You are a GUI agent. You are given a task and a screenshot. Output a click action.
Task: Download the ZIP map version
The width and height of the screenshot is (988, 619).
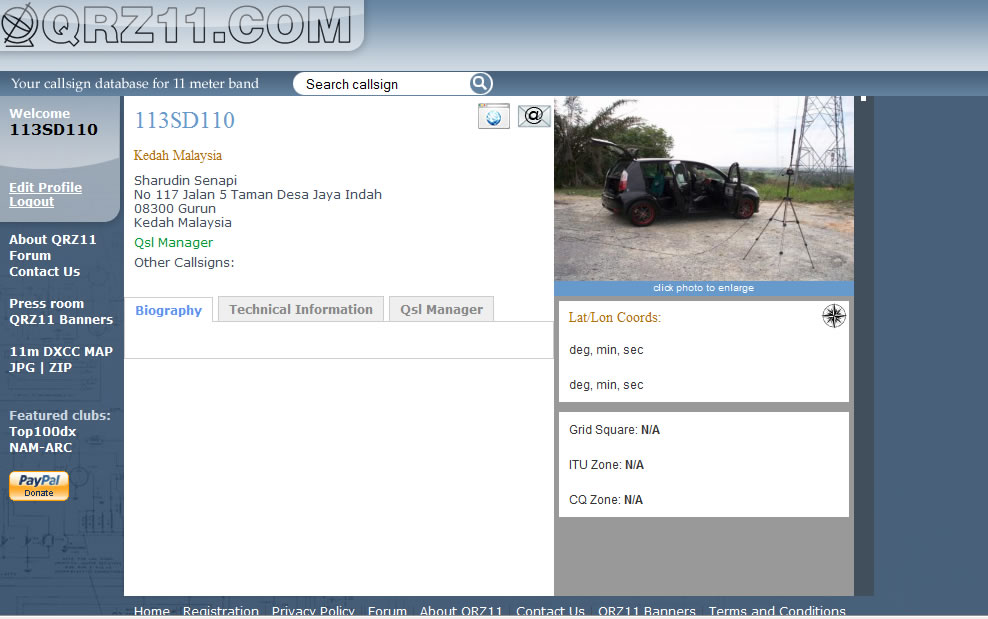click(60, 367)
